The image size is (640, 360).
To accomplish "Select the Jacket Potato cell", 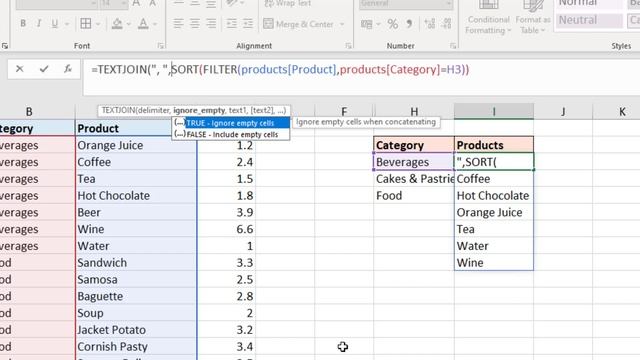I will 136,329.
